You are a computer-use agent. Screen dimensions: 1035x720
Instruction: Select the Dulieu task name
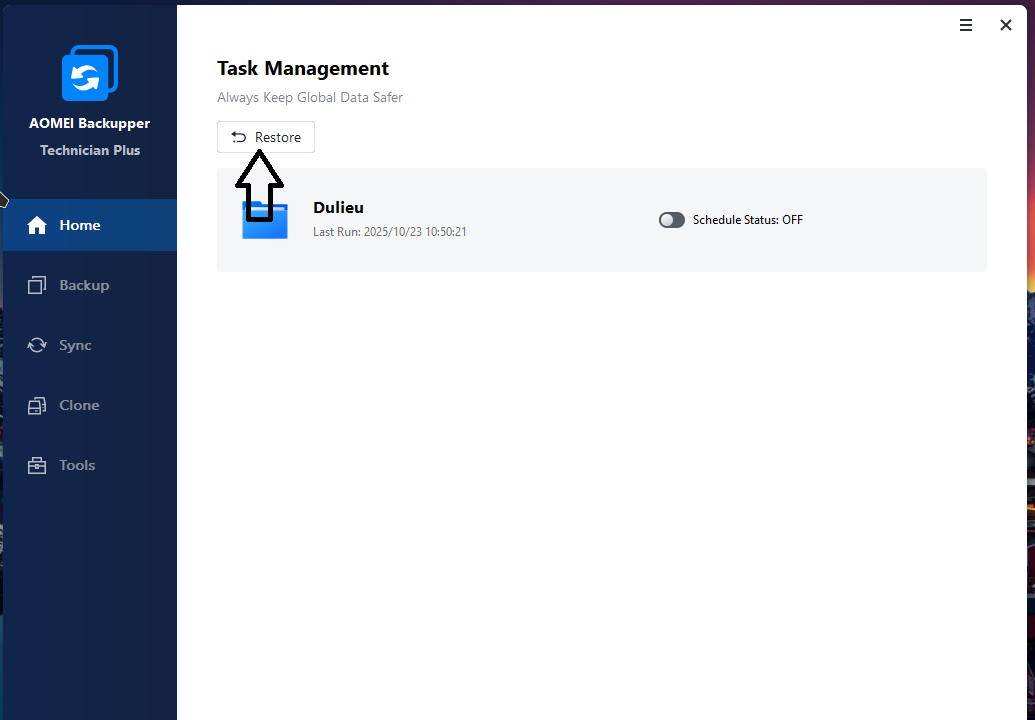pos(338,208)
